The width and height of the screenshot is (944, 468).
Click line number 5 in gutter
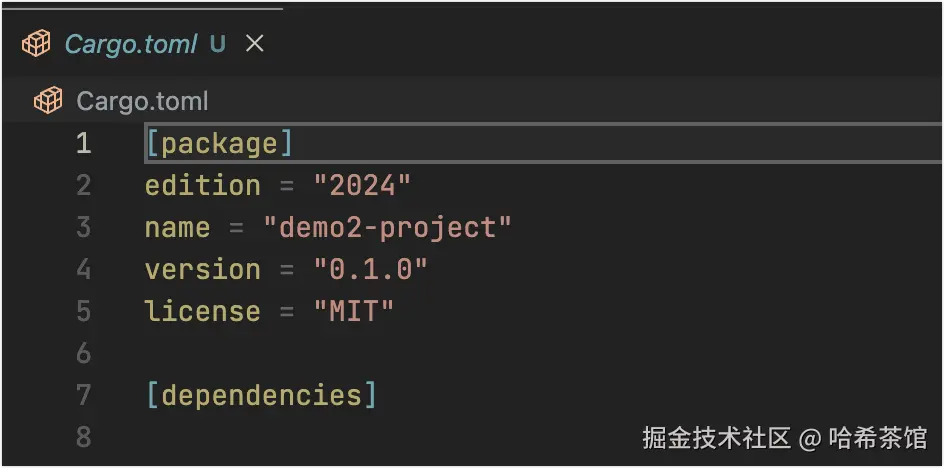(x=83, y=312)
